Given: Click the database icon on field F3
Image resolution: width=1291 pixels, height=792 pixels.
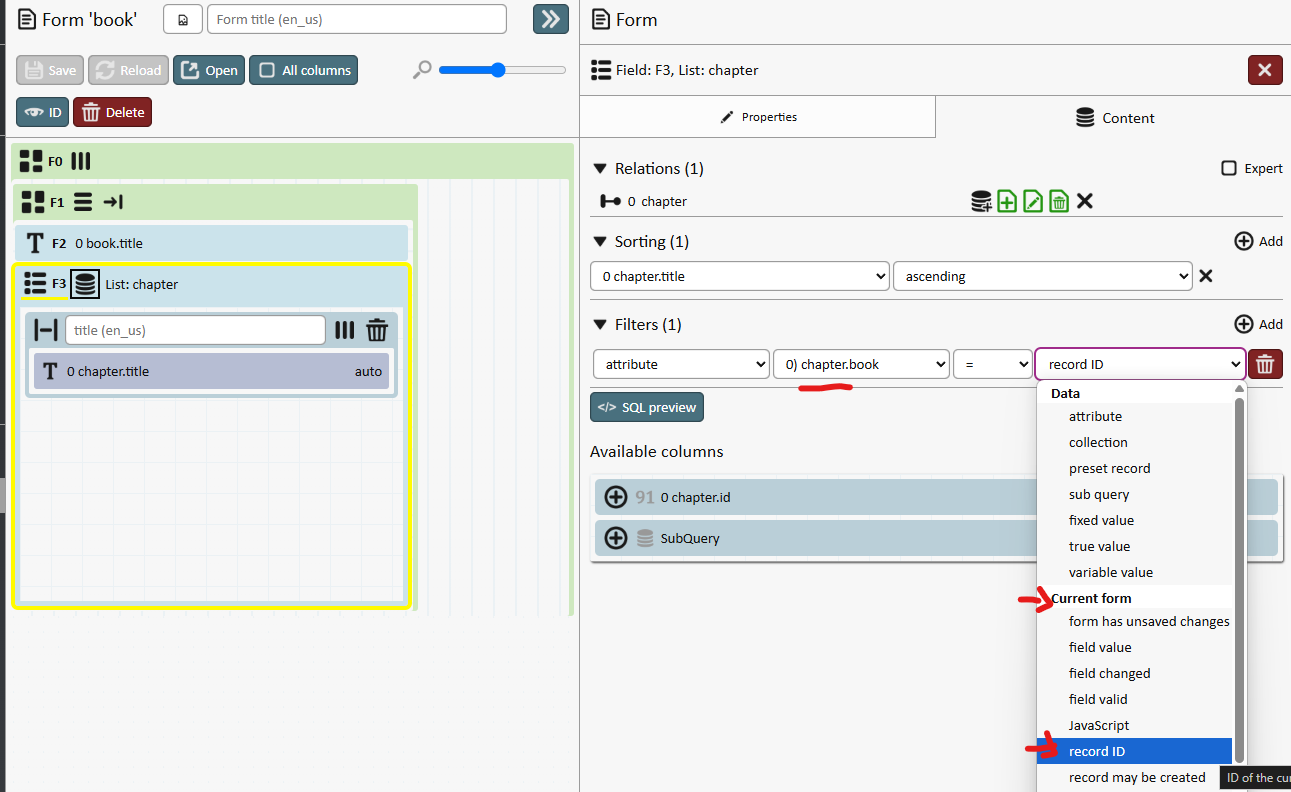Looking at the screenshot, I should (85, 284).
